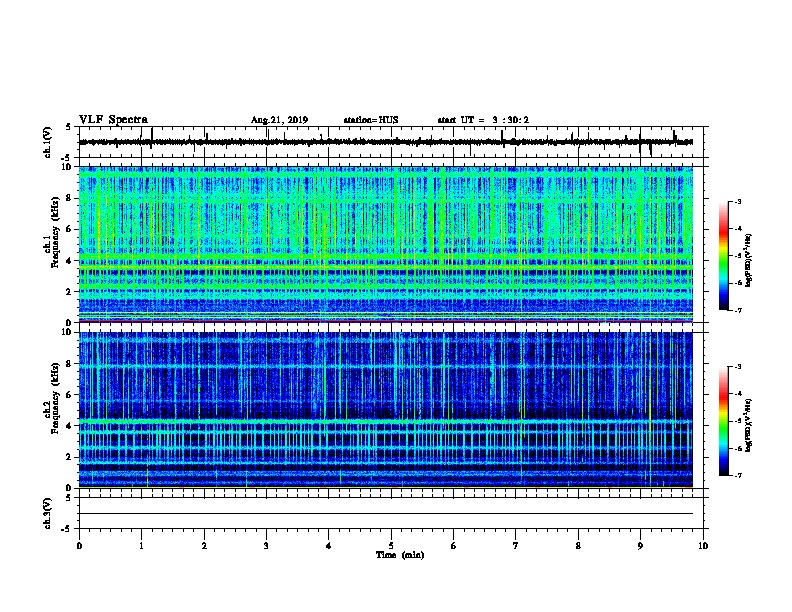Click time axis tick label '5'
The height and width of the screenshot is (612, 792).
click(391, 546)
